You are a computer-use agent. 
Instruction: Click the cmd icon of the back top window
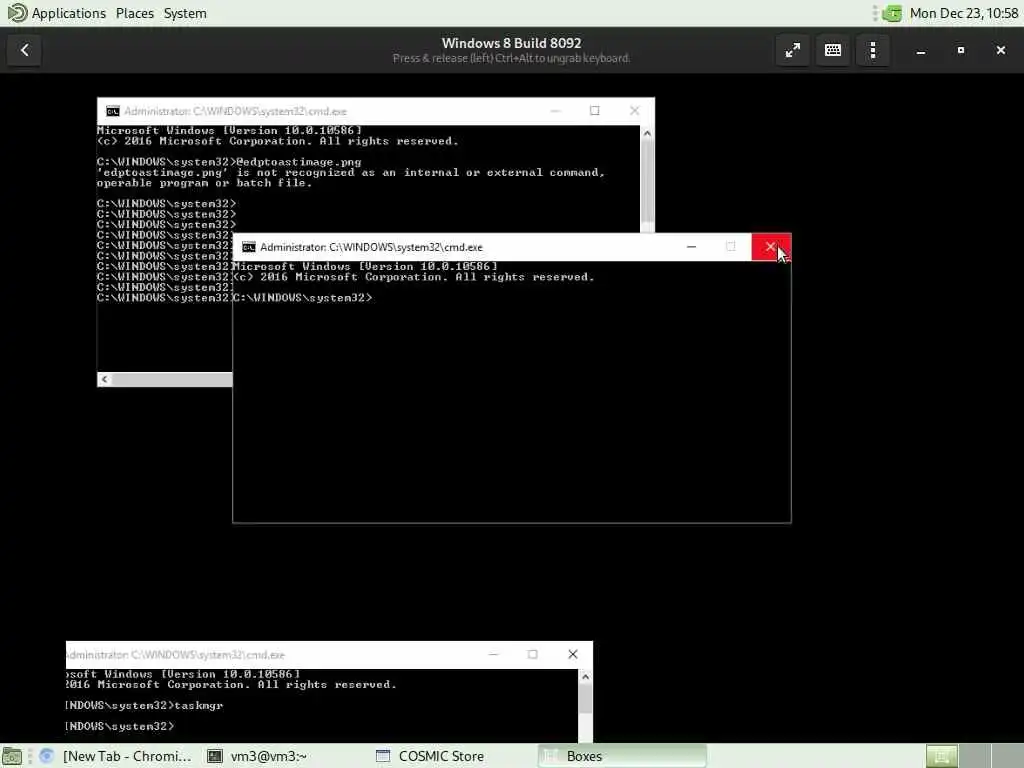113,111
